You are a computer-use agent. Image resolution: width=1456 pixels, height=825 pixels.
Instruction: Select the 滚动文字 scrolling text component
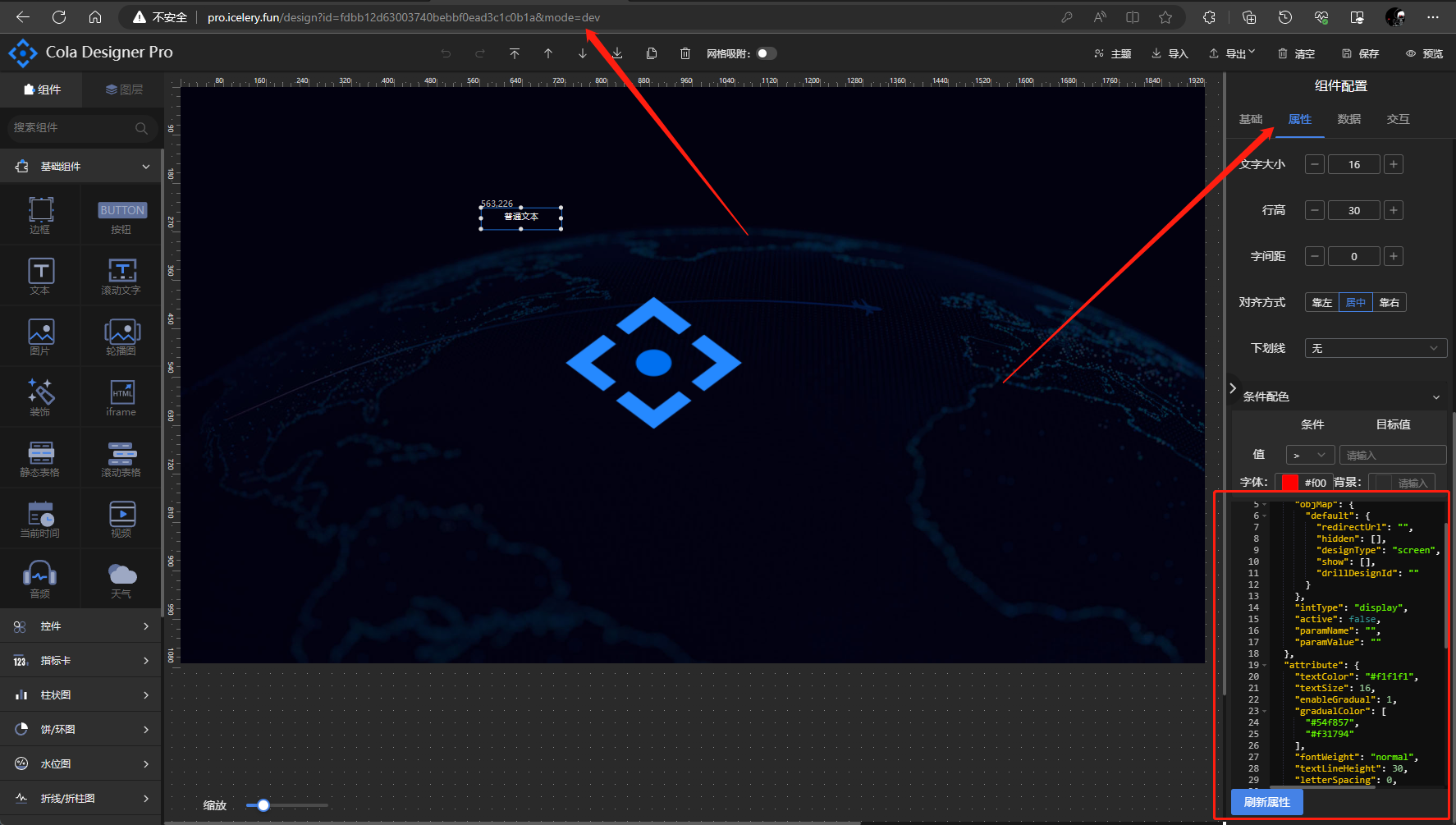coord(121,276)
